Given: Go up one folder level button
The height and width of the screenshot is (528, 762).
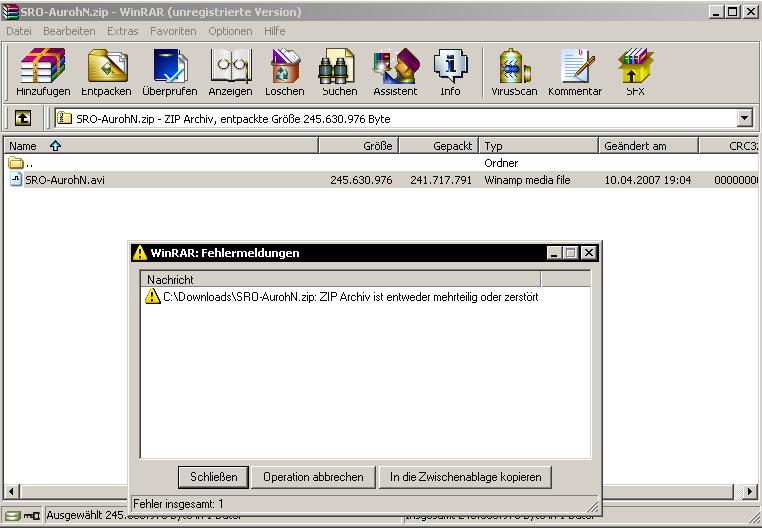Looking at the screenshot, I should [x=22, y=118].
